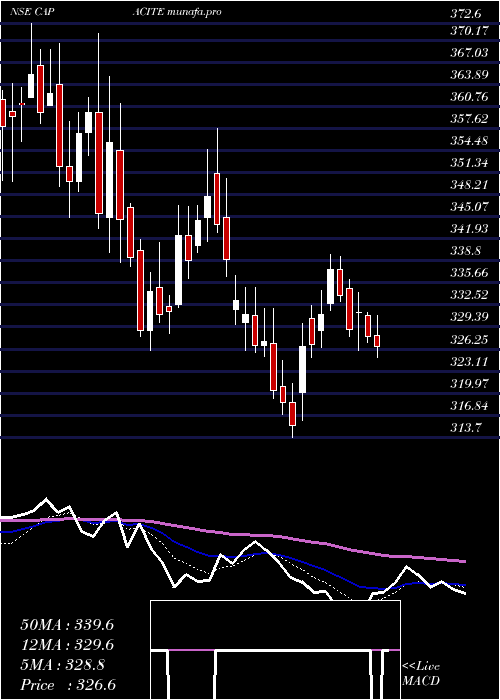Screen dimensions: 500x700
Task: Select the 323.11 price axis label
Action: [x=469, y=362]
